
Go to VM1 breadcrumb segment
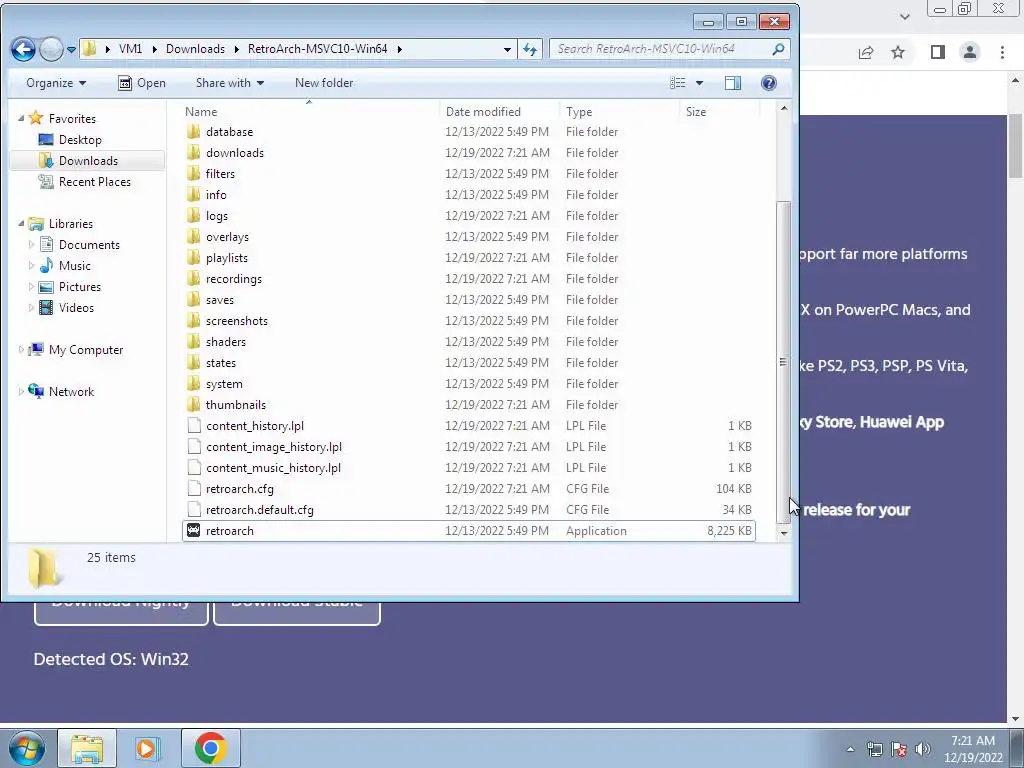[x=130, y=49]
